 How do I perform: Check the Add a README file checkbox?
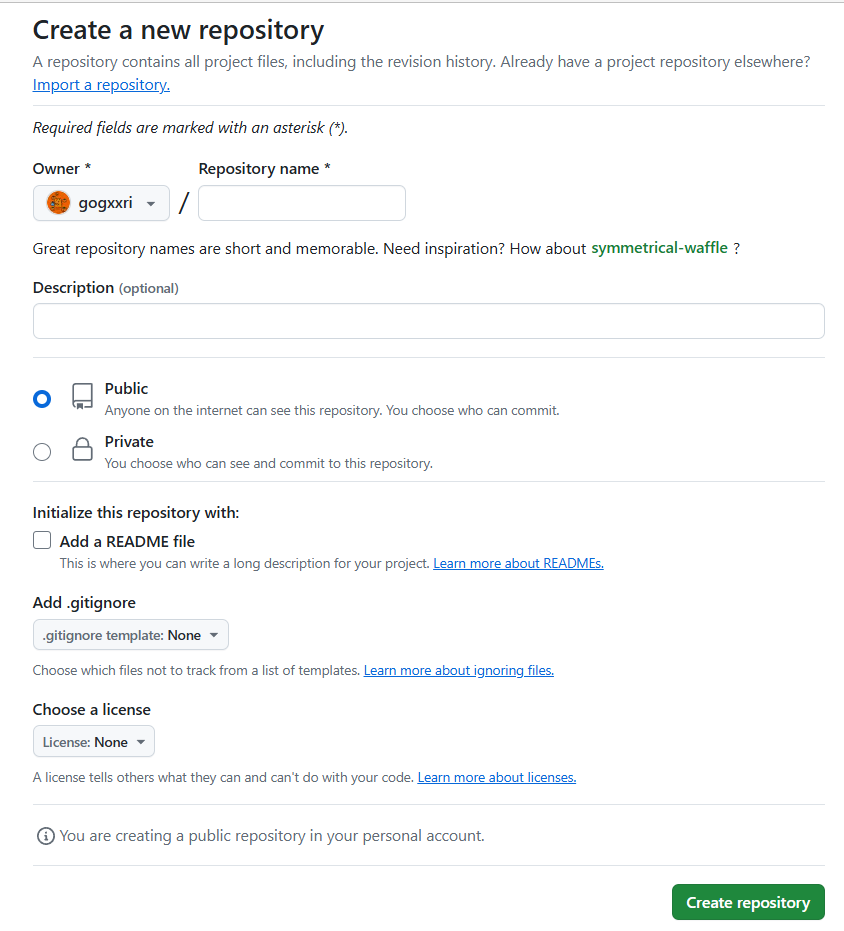point(42,540)
